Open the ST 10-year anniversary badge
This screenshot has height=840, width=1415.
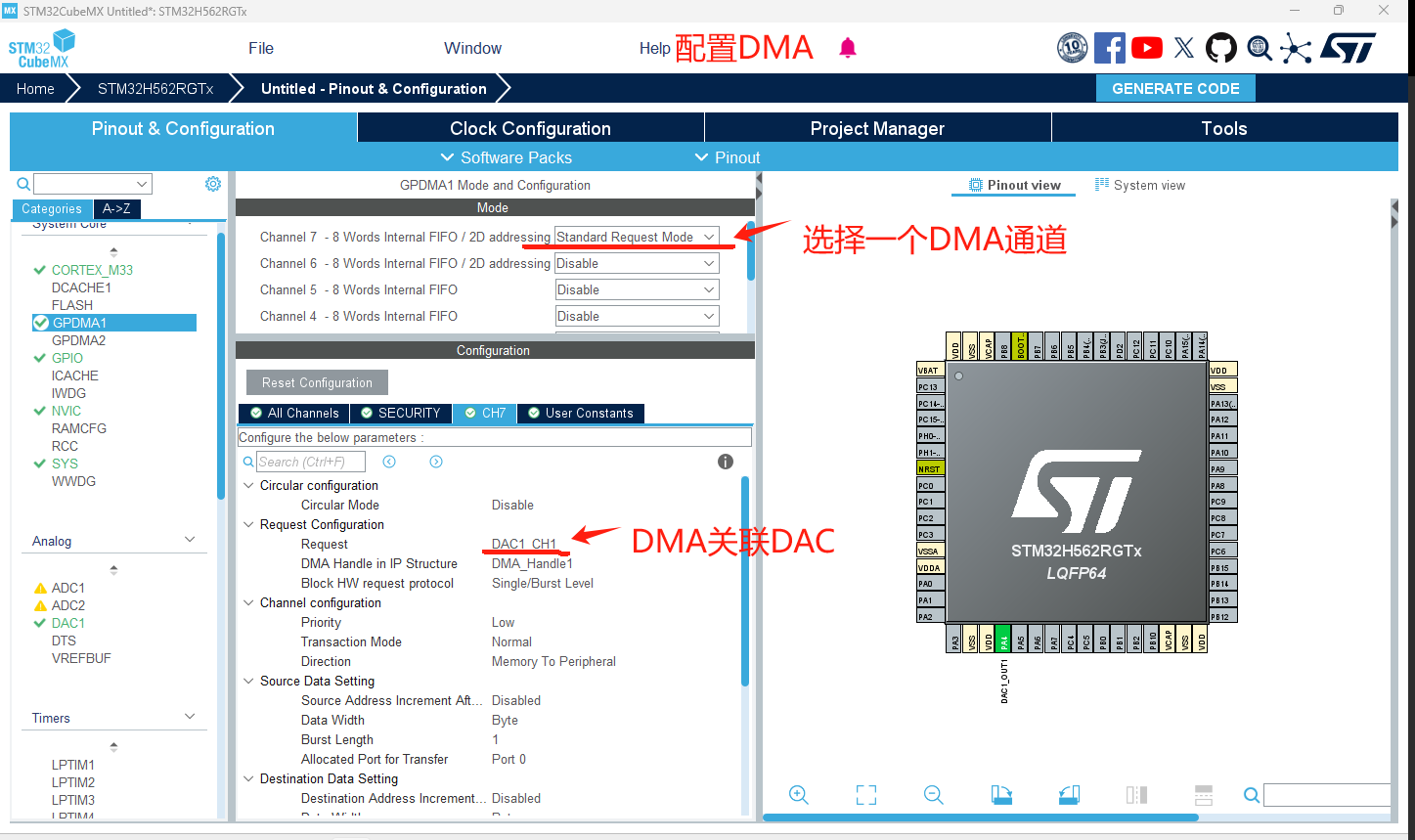click(x=1073, y=47)
